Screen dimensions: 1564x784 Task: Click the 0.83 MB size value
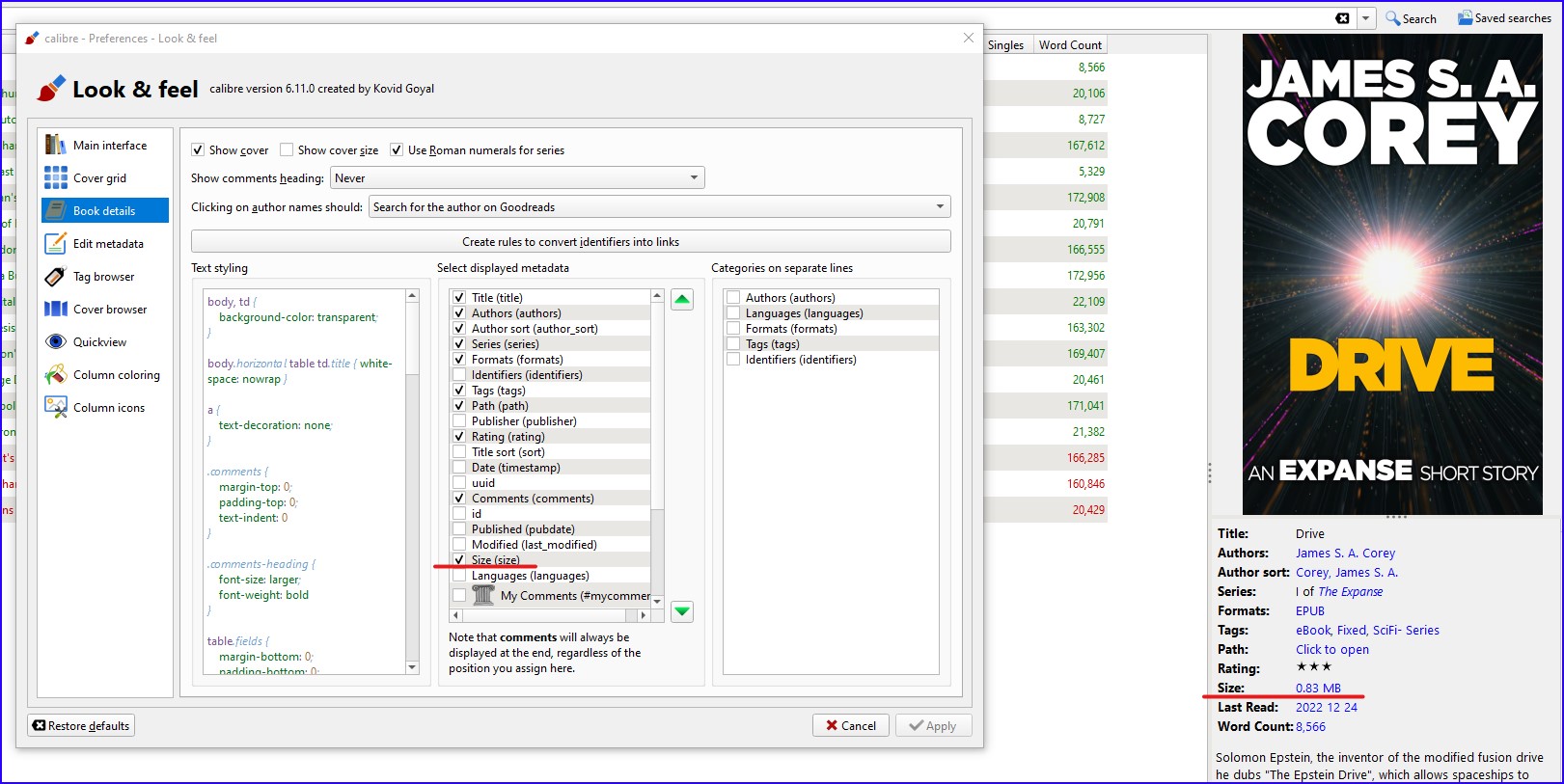(x=1318, y=689)
